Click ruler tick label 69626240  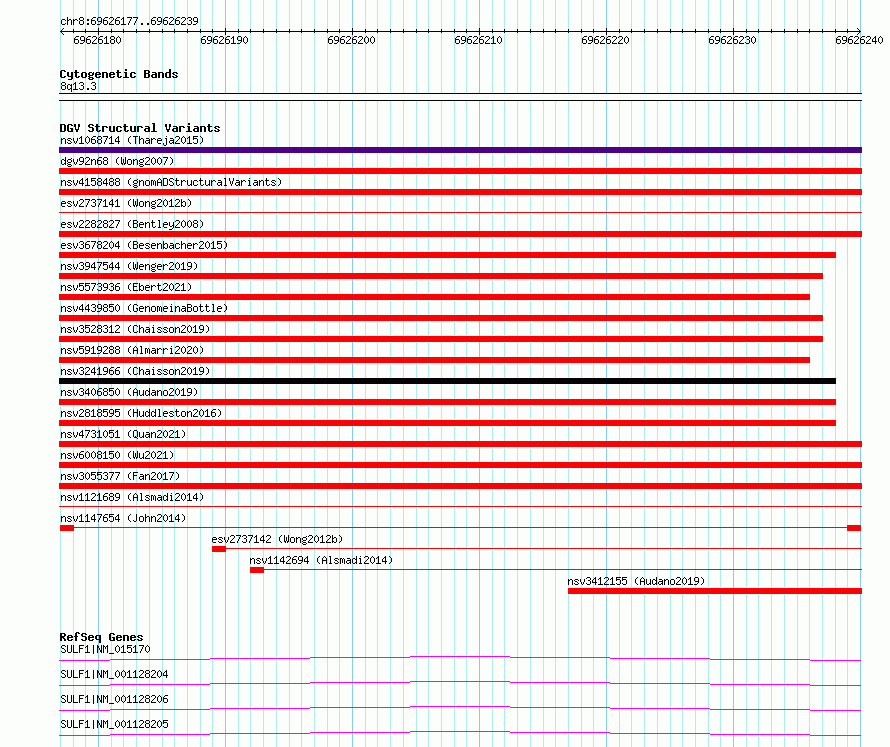pyautogui.click(x=859, y=40)
